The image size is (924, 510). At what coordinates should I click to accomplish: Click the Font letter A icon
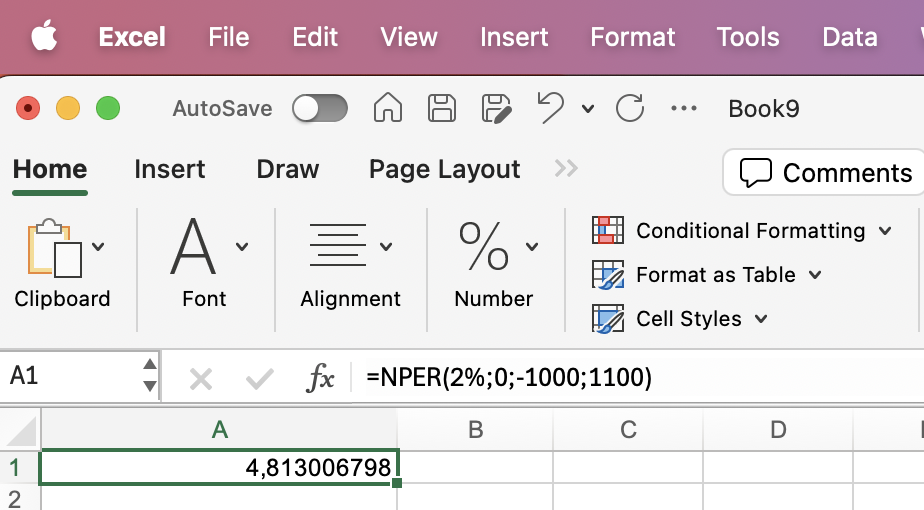point(193,246)
